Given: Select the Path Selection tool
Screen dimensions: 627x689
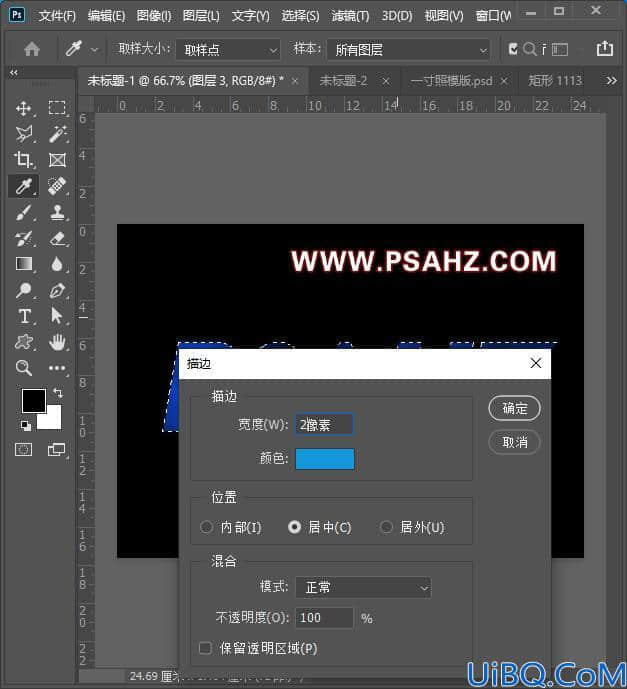Looking at the screenshot, I should pos(57,316).
